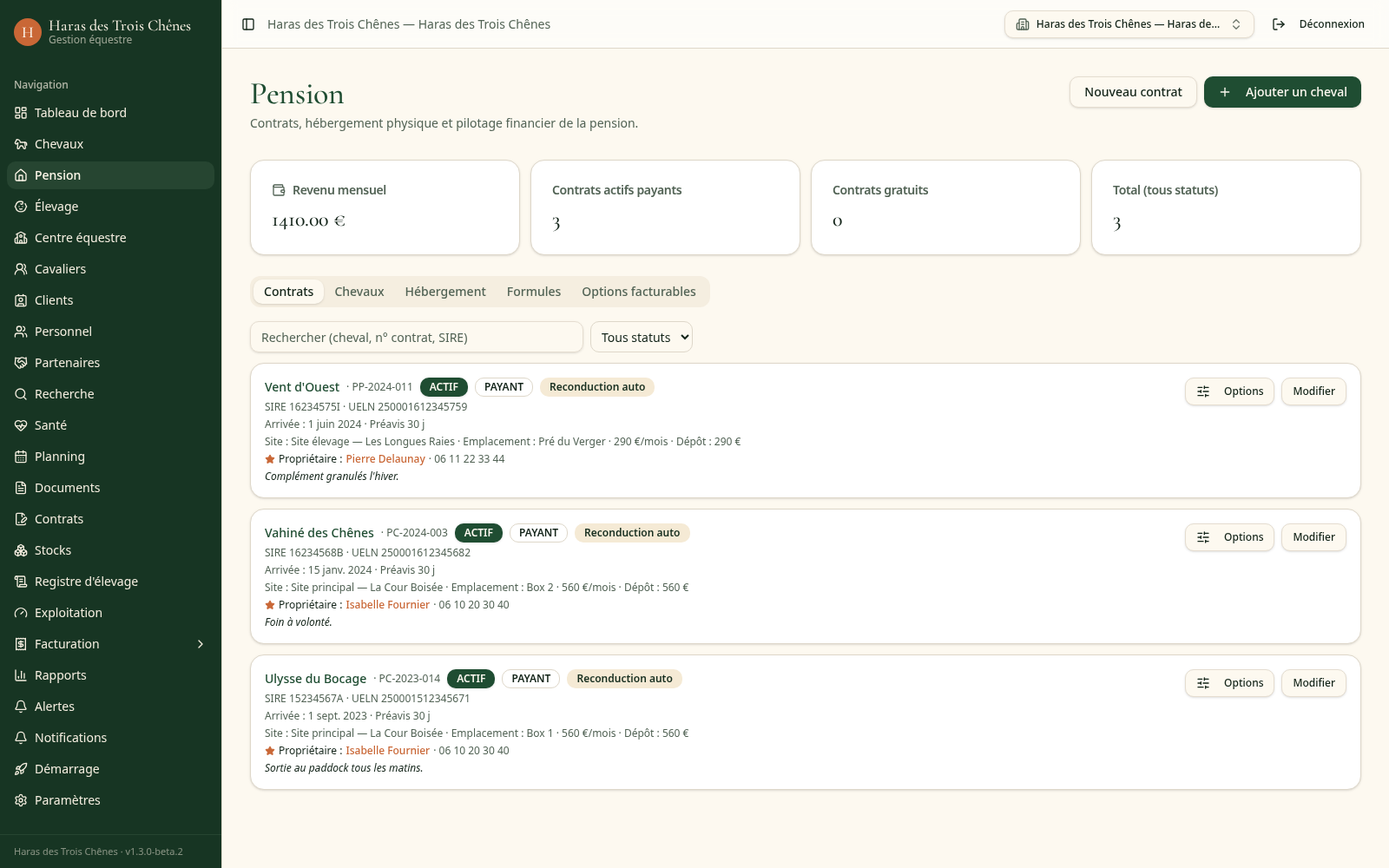The image size is (1389, 868).
Task: Click the Centre équestre icon
Action: tap(21, 238)
